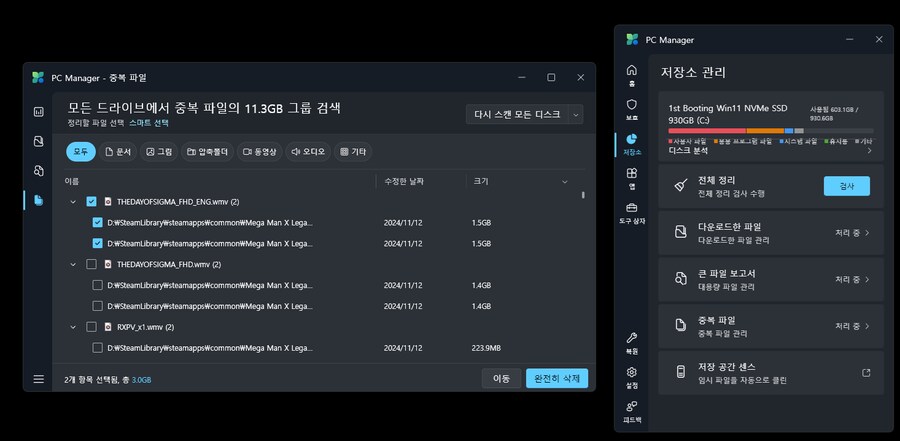The height and width of the screenshot is (441, 900).
Task: Open 앱 (Apps) in PC Manager sidebar
Action: click(631, 178)
